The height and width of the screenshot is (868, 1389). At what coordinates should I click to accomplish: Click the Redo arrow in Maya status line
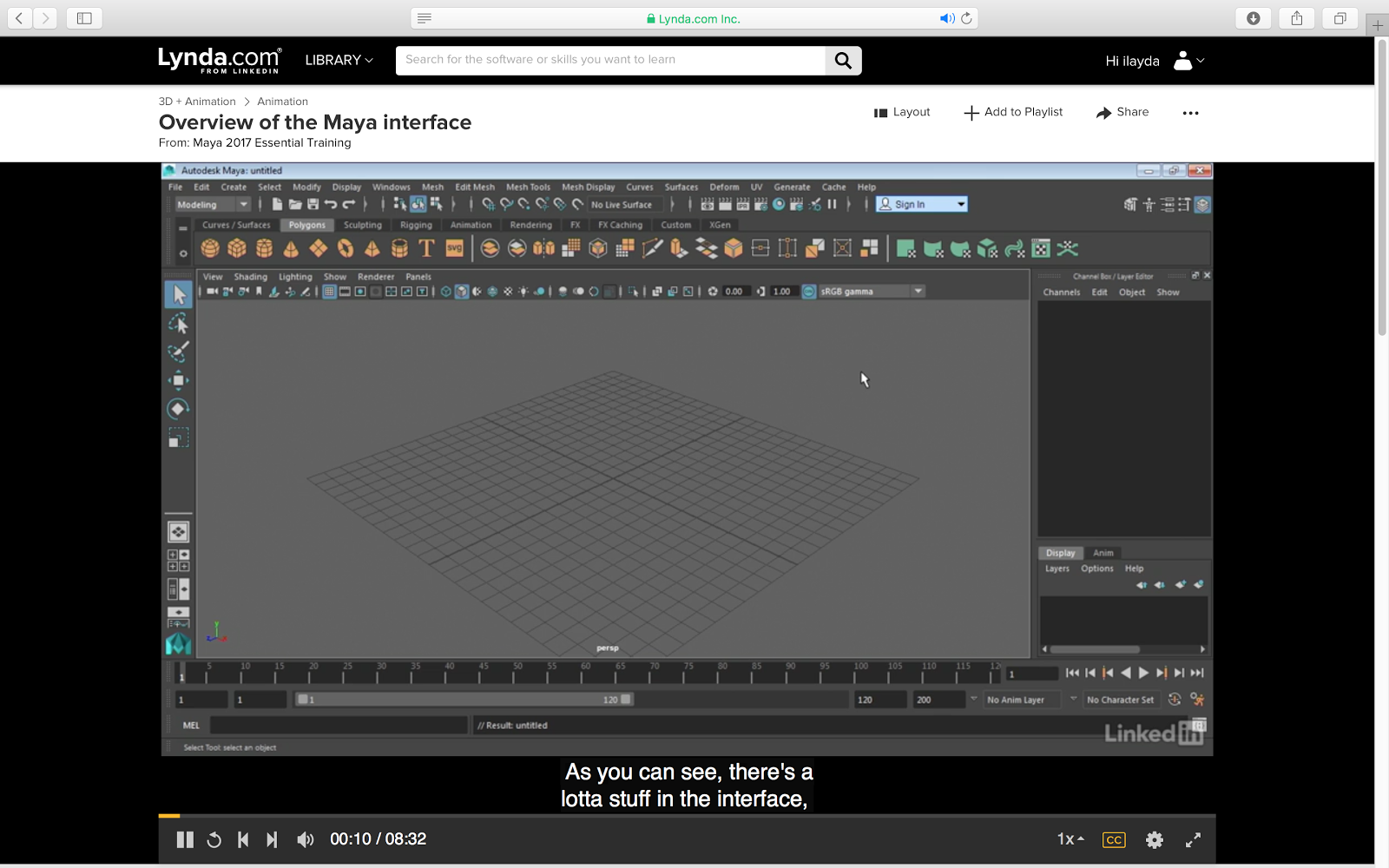click(x=348, y=204)
